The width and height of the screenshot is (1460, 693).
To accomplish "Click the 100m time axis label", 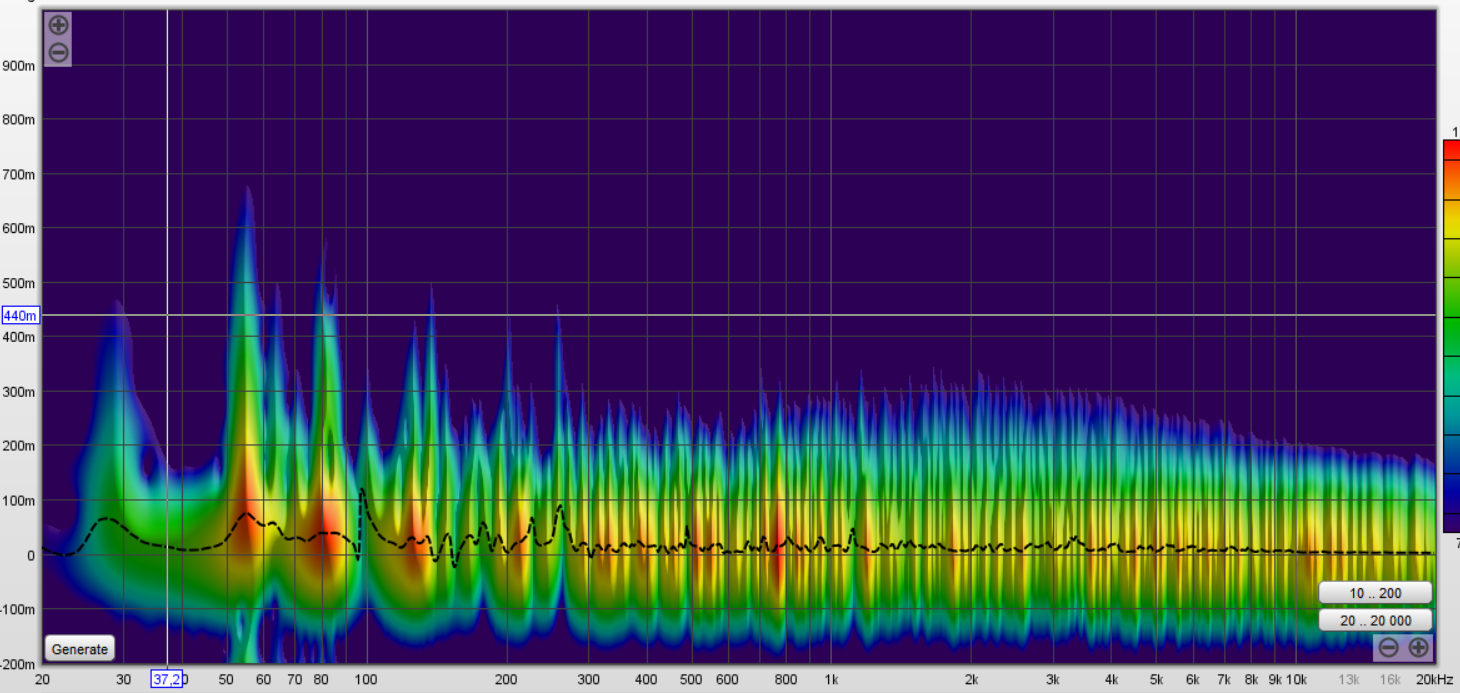I will (x=19, y=501).
